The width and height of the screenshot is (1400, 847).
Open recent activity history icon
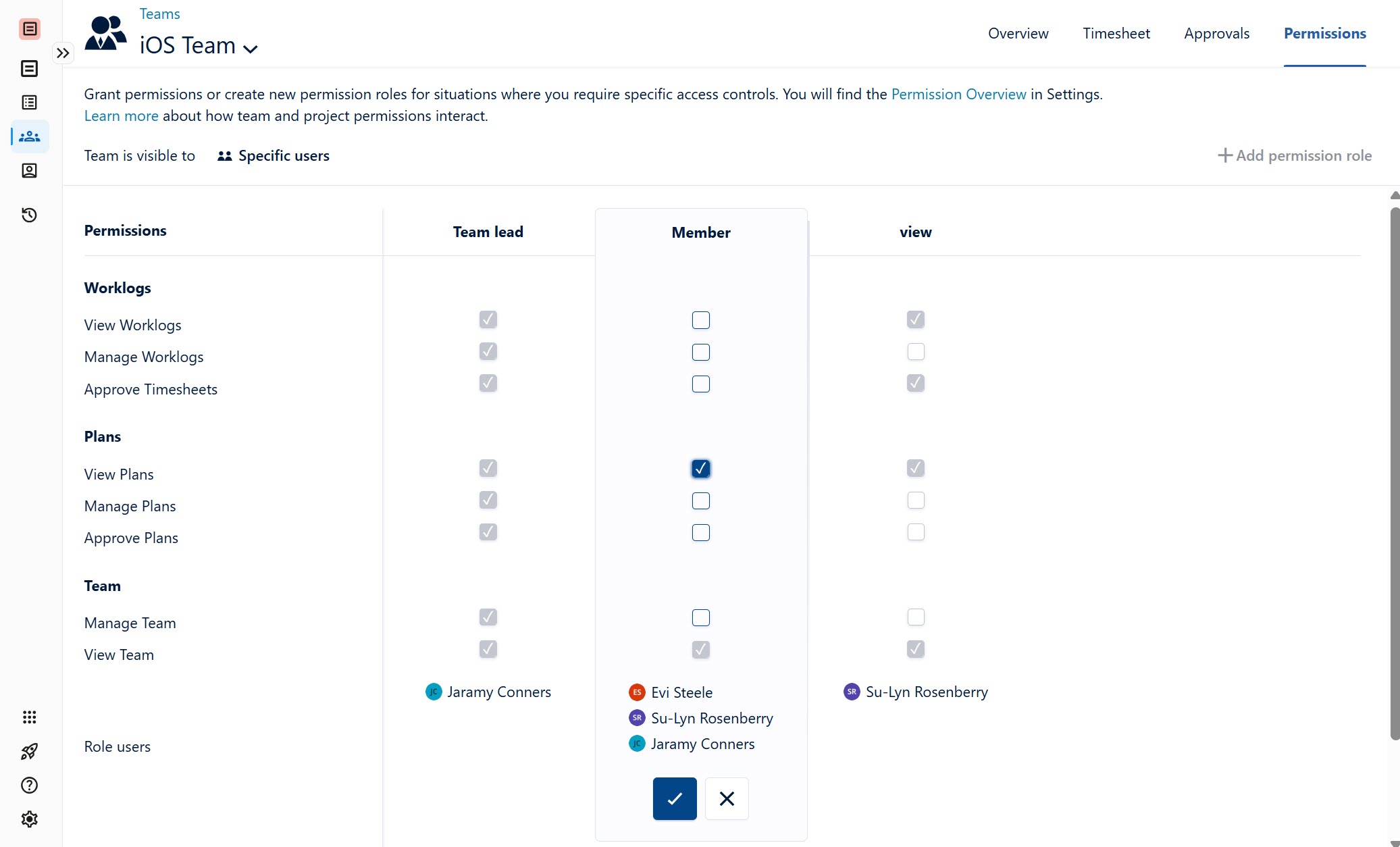click(x=30, y=215)
